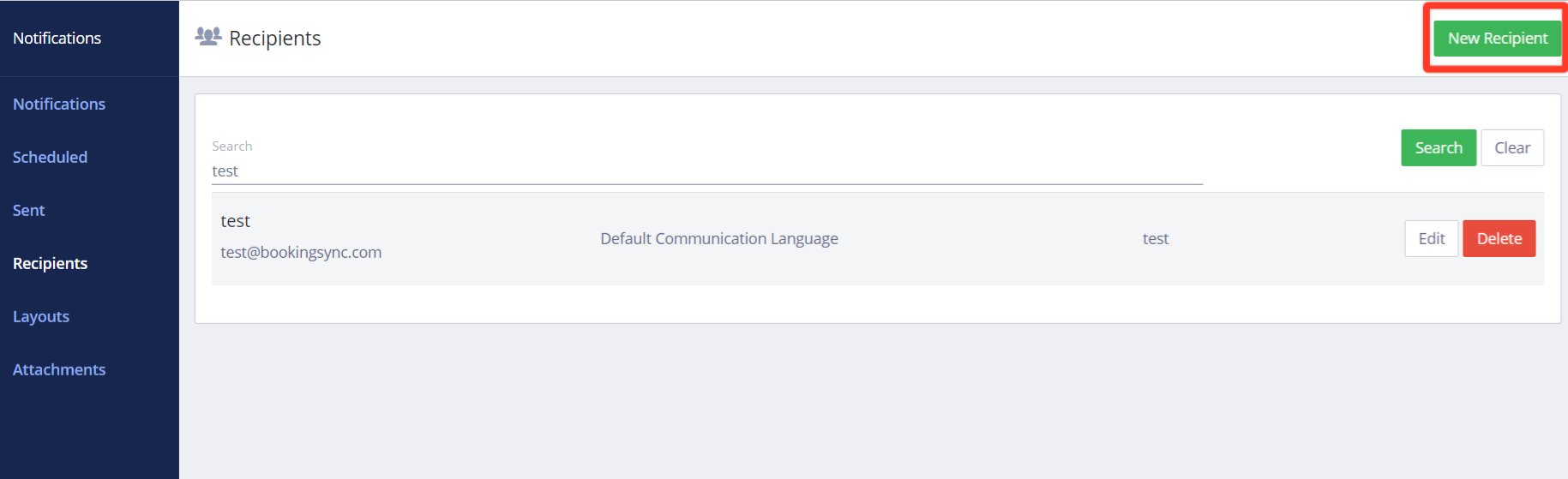
Task: Select Recipients in the sidebar
Action: (50, 263)
